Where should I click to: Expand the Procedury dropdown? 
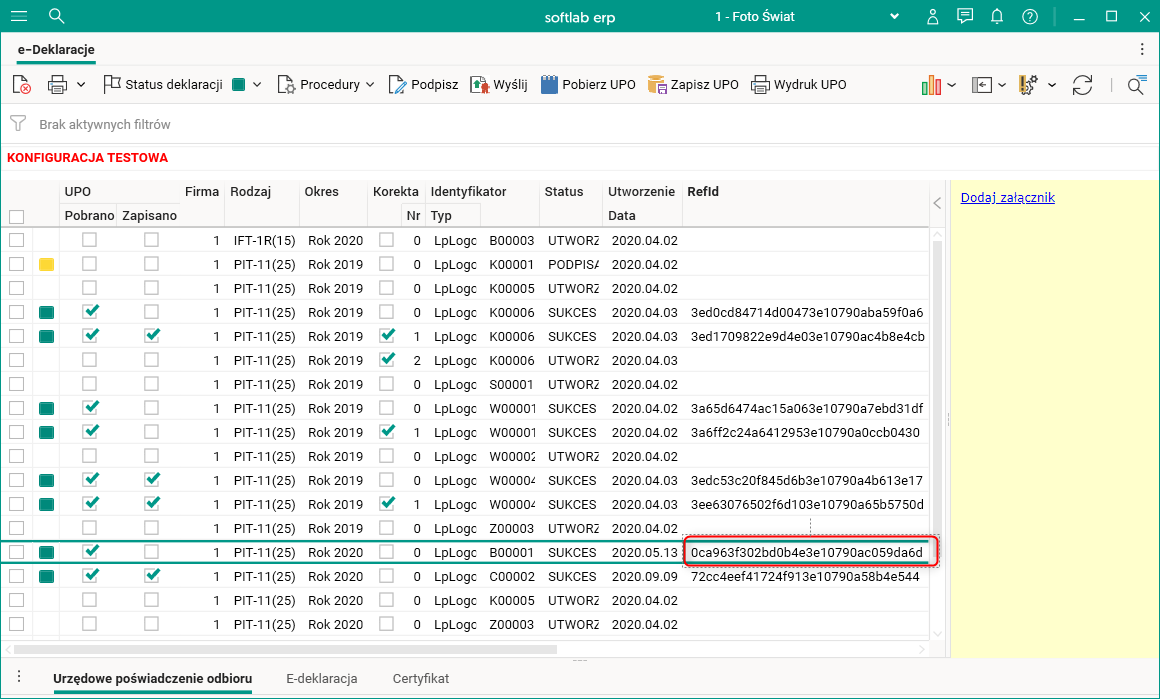click(327, 85)
